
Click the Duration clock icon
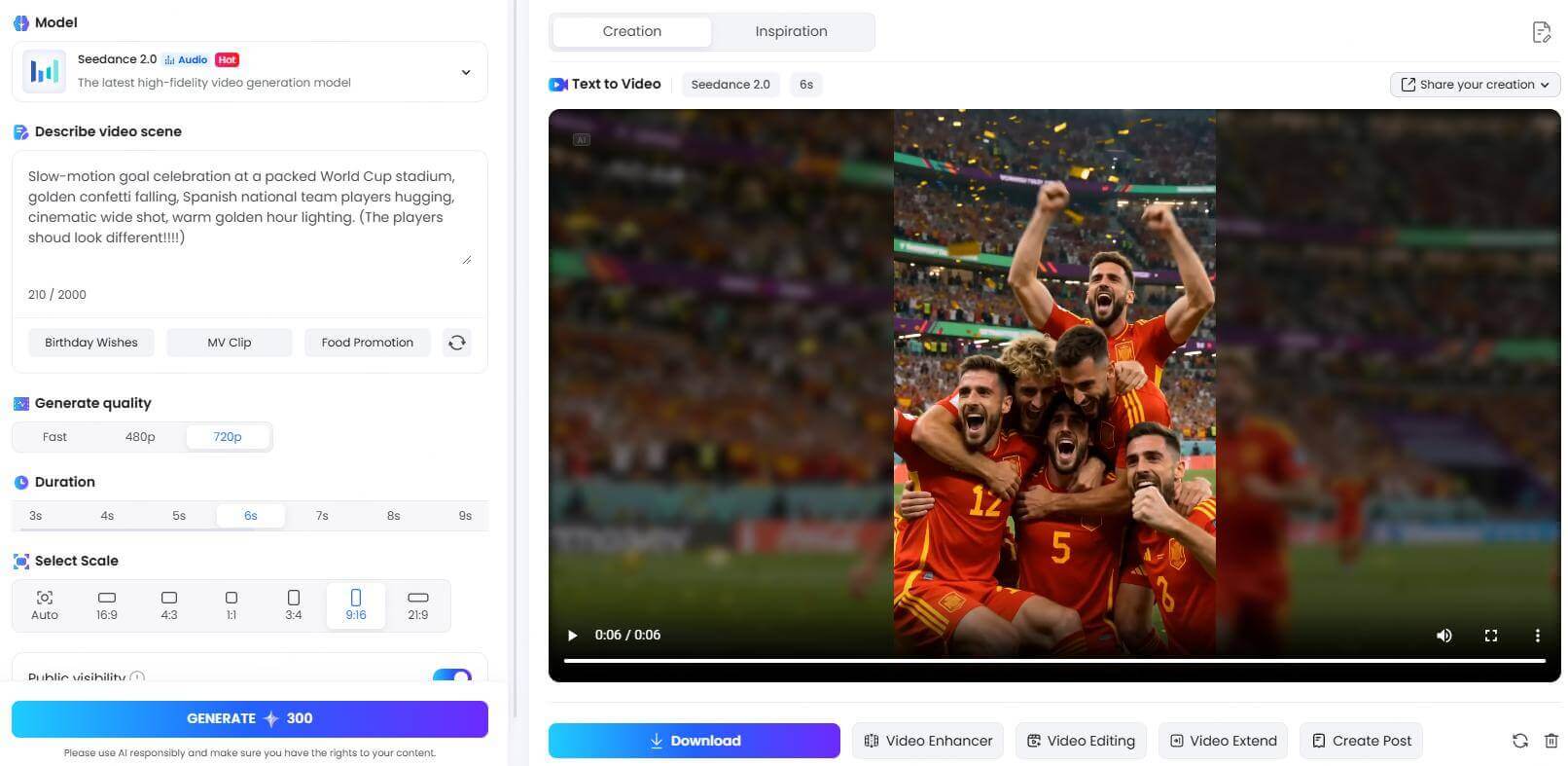coord(20,482)
